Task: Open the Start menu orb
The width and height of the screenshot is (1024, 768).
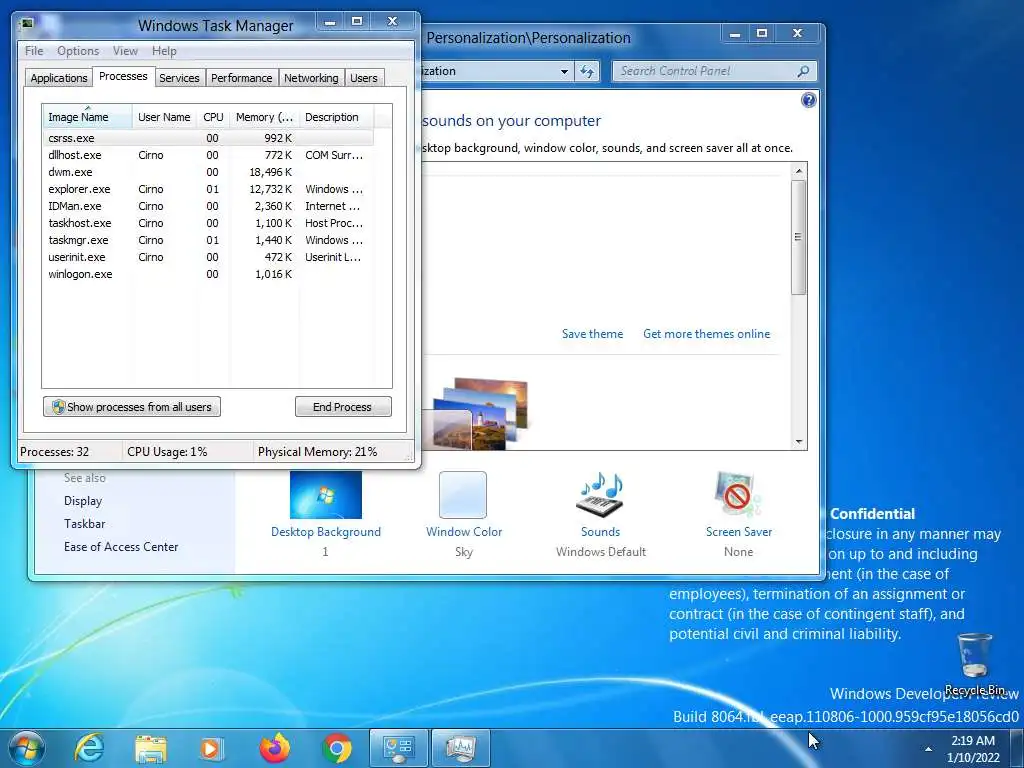Action: [27, 748]
